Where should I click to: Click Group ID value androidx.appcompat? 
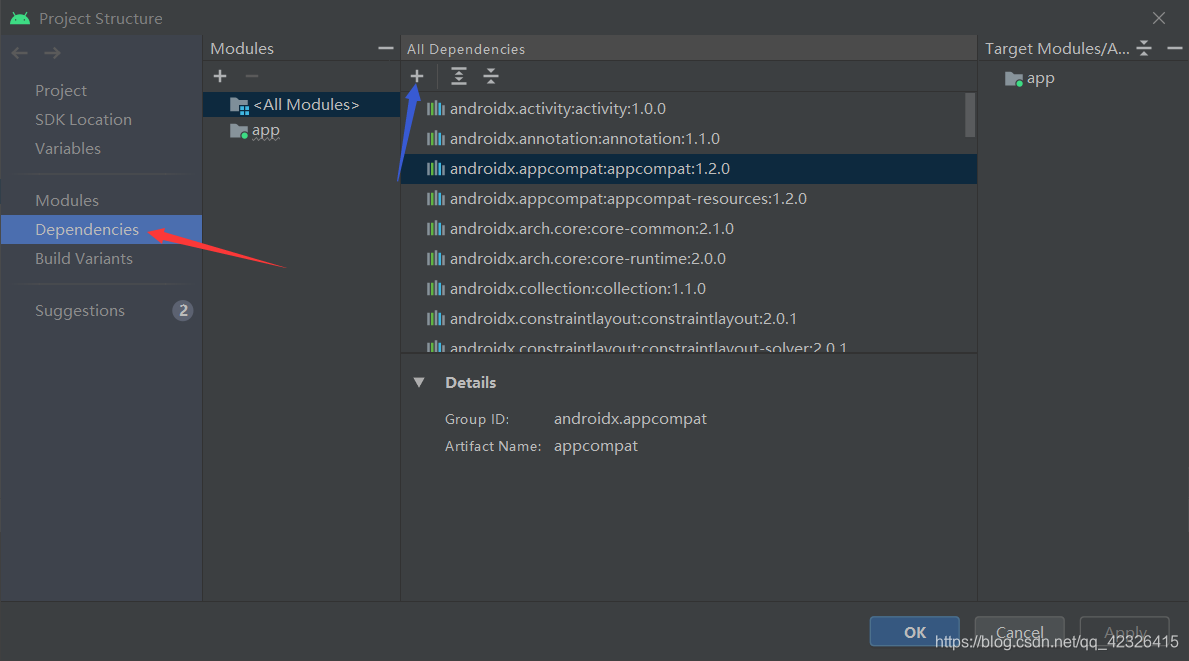click(630, 418)
